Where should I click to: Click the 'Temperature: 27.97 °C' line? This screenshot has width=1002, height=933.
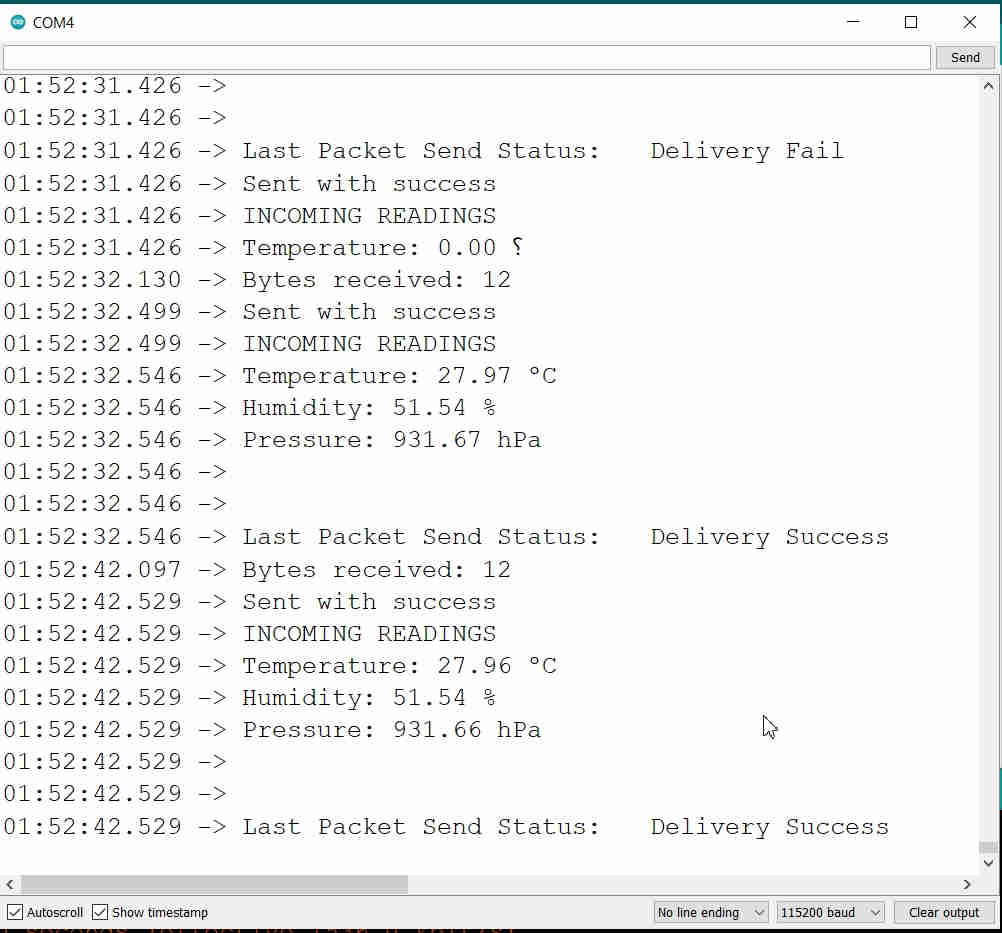(399, 376)
